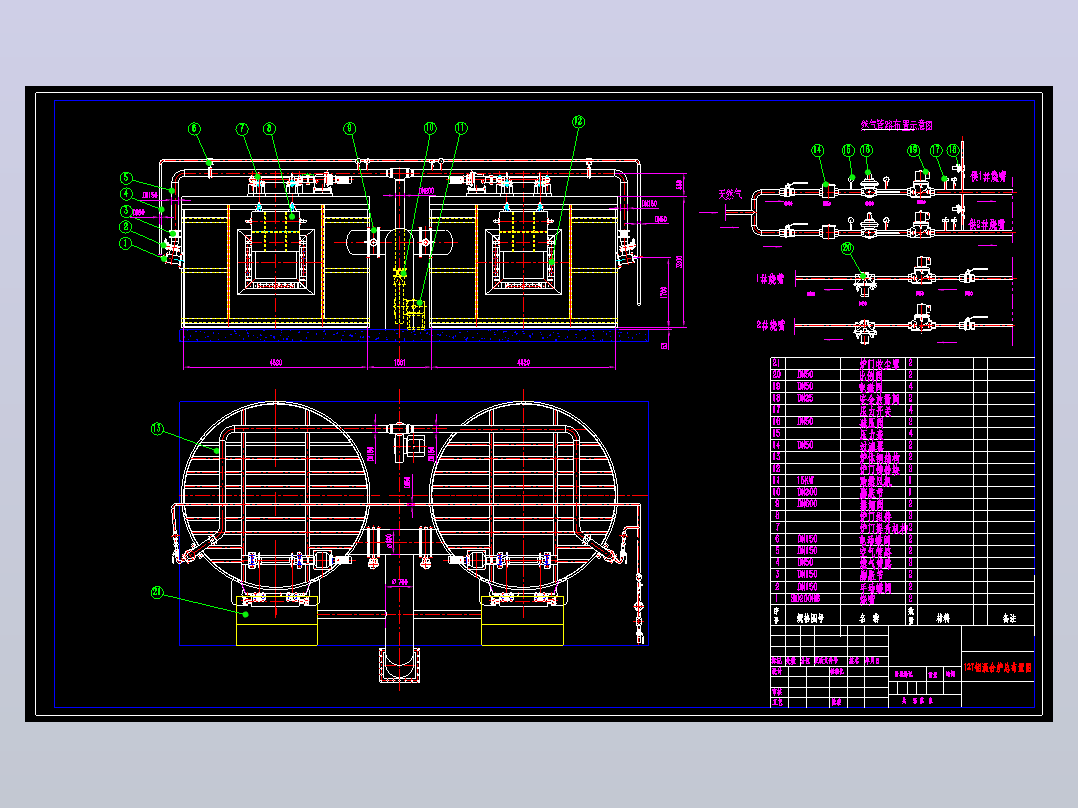1078x808 pixels.
Task: Select callout balloon number 18
Action: point(952,150)
